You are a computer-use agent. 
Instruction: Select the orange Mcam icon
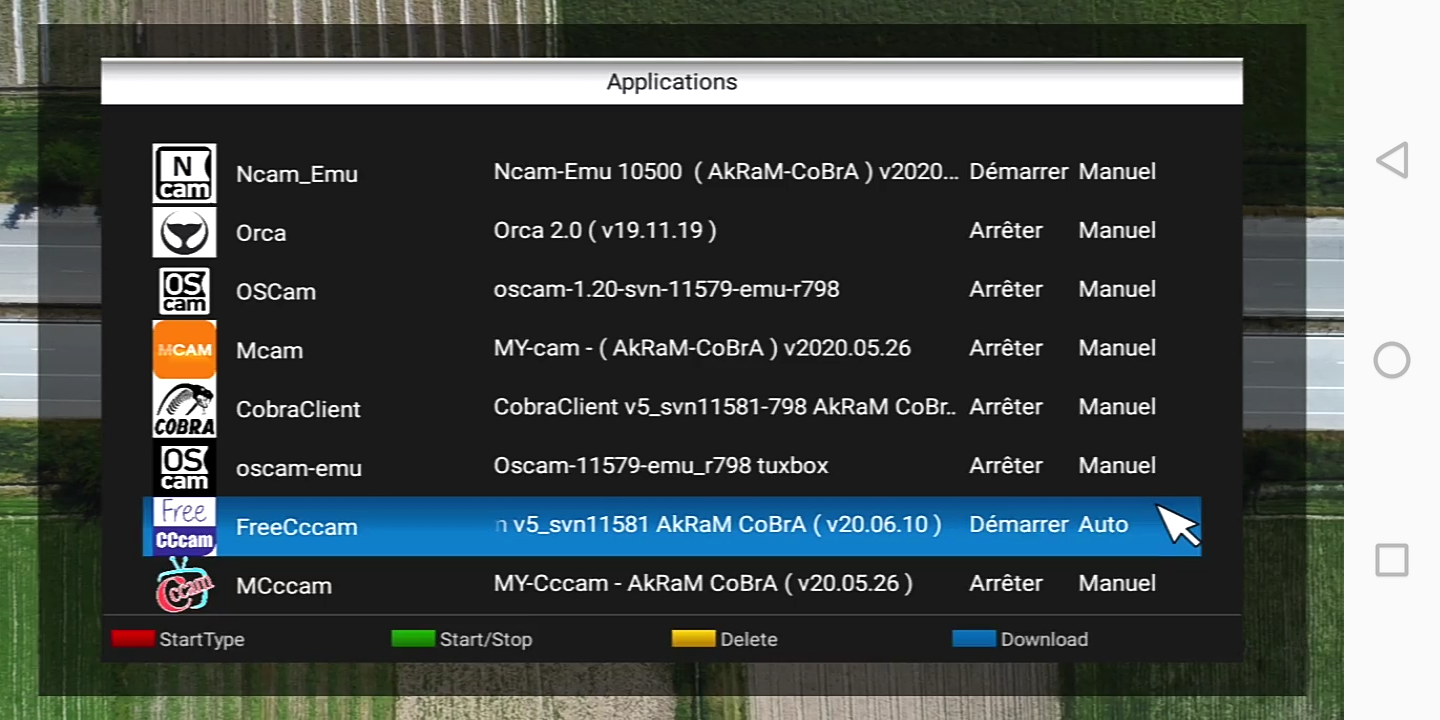coord(184,350)
